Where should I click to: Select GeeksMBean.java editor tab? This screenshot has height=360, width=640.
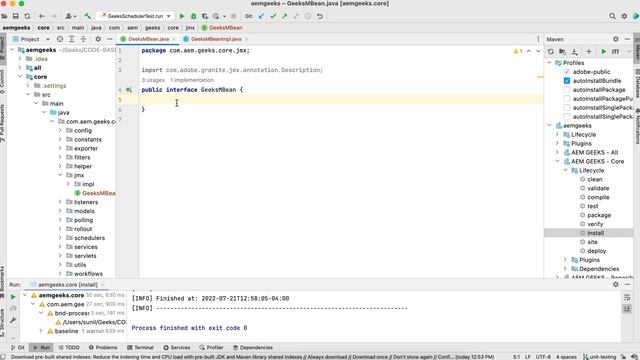click(x=148, y=39)
